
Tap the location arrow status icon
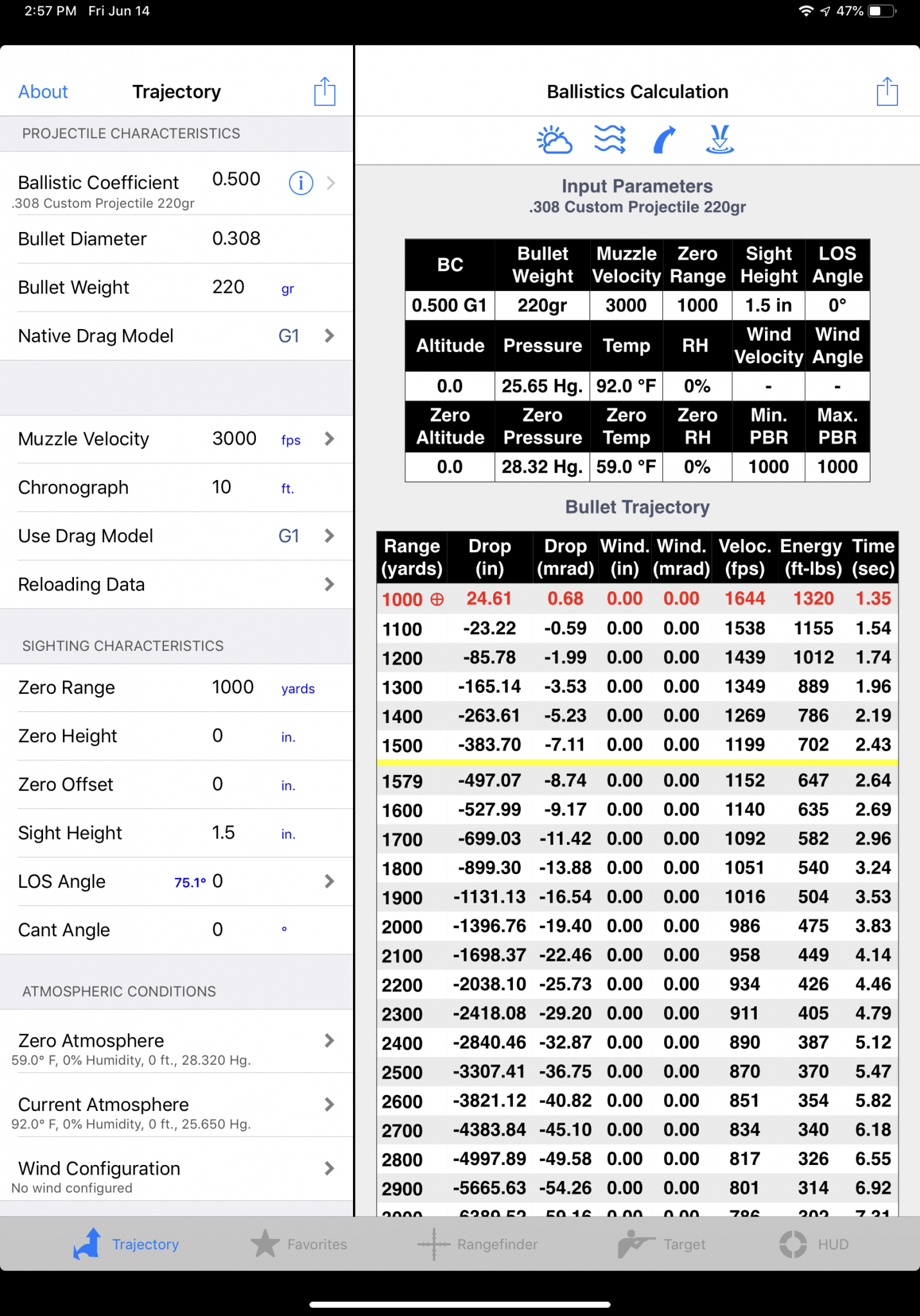pyautogui.click(x=825, y=11)
